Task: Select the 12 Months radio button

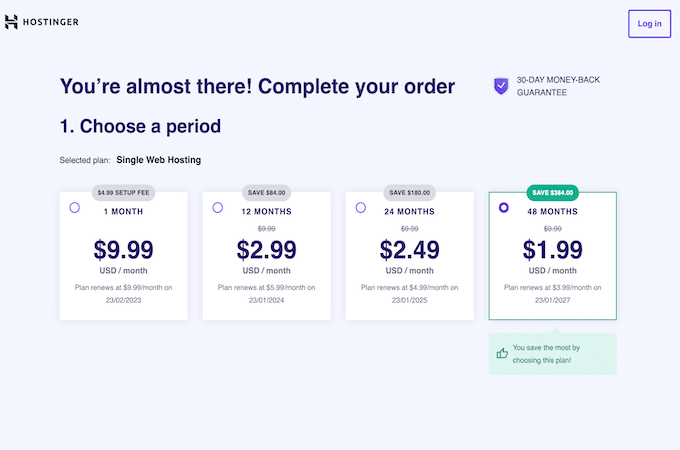Action: 218,208
